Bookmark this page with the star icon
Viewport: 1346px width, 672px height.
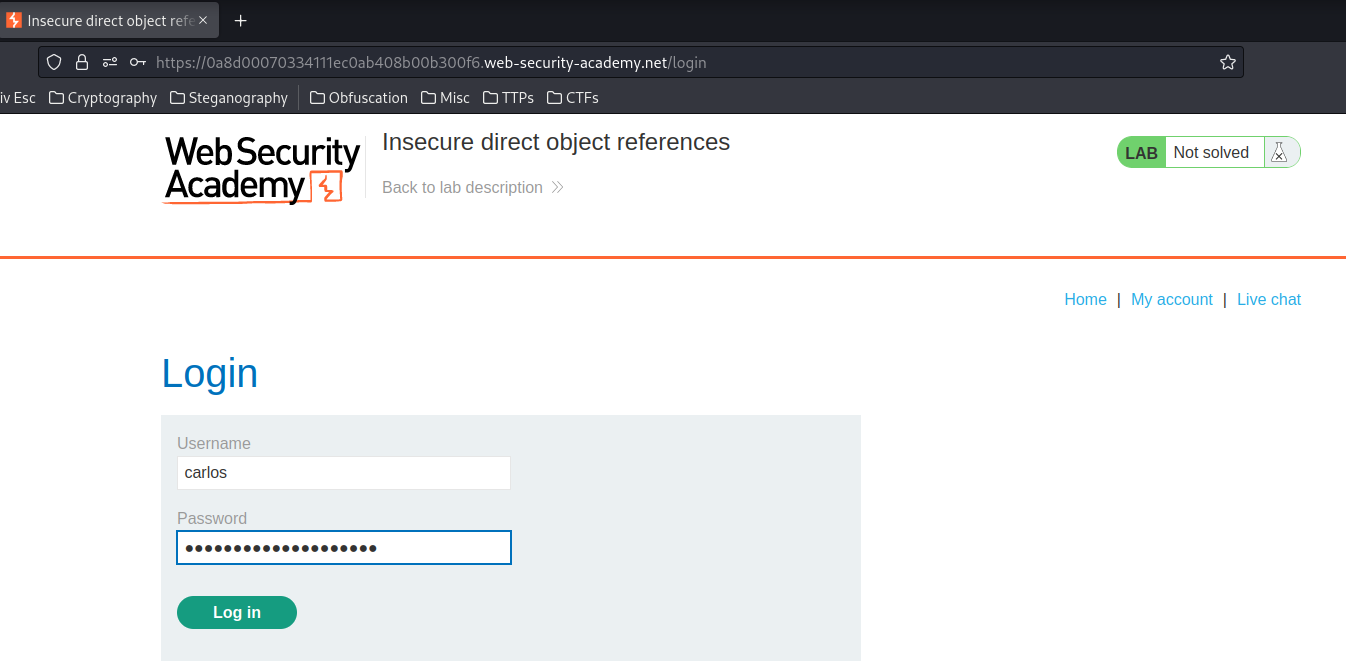coord(1228,62)
